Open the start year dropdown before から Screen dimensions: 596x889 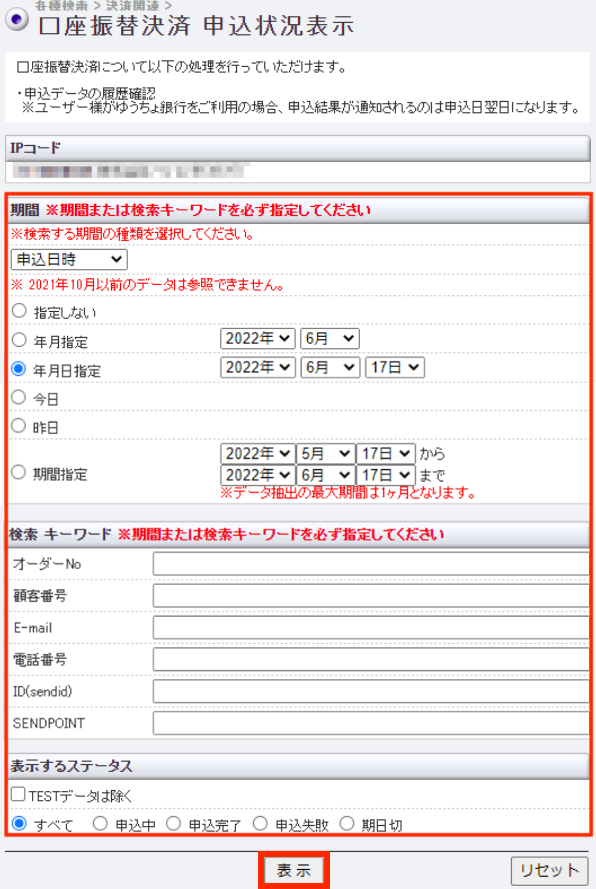pos(258,454)
